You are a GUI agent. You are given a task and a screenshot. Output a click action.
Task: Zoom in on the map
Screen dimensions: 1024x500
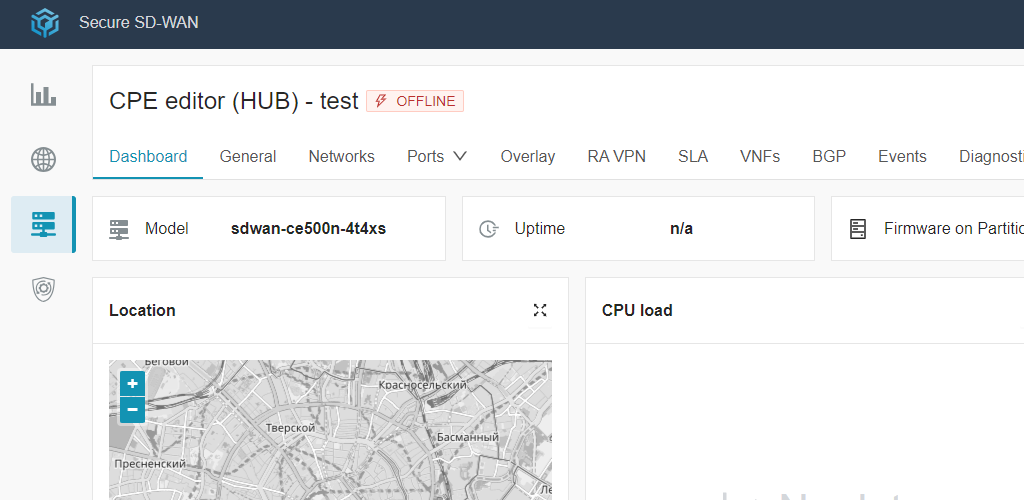(x=132, y=384)
